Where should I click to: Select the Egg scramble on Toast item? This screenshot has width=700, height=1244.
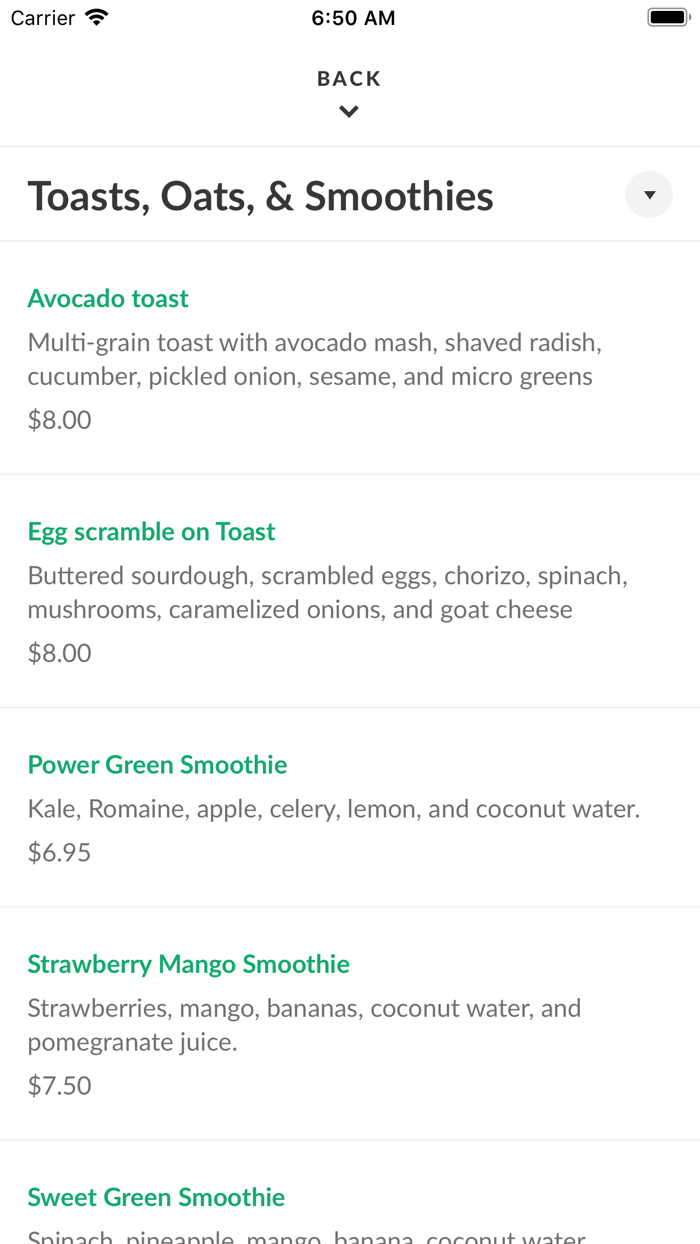pos(151,531)
